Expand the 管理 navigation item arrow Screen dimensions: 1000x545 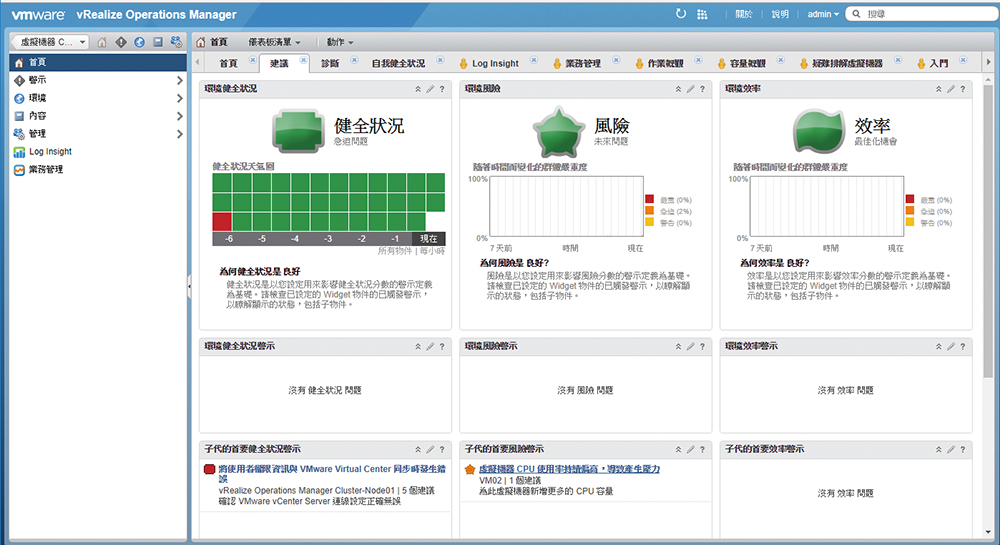tap(179, 134)
